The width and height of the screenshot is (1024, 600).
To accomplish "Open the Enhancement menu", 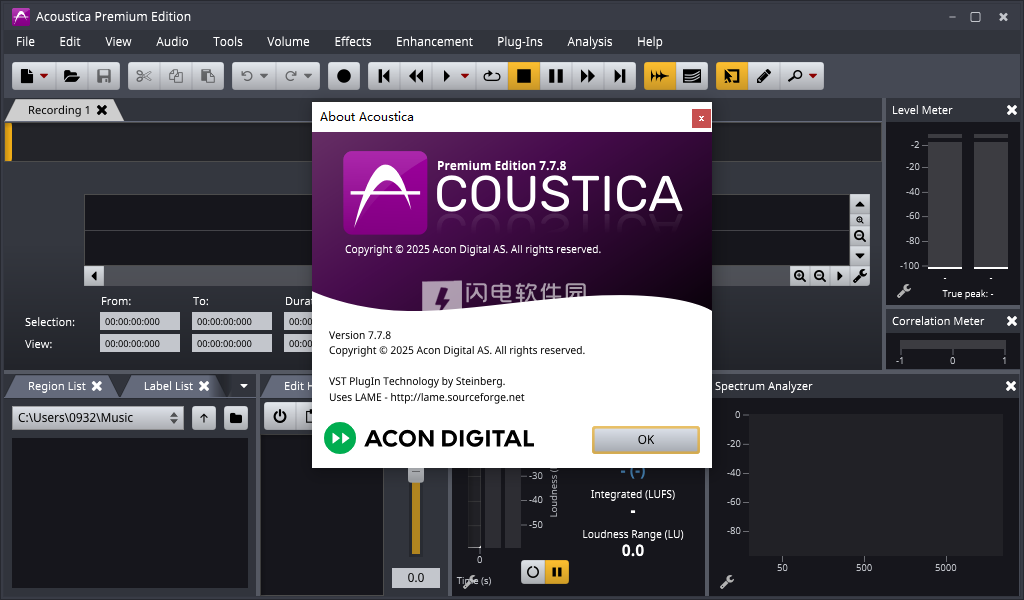I will tap(434, 42).
